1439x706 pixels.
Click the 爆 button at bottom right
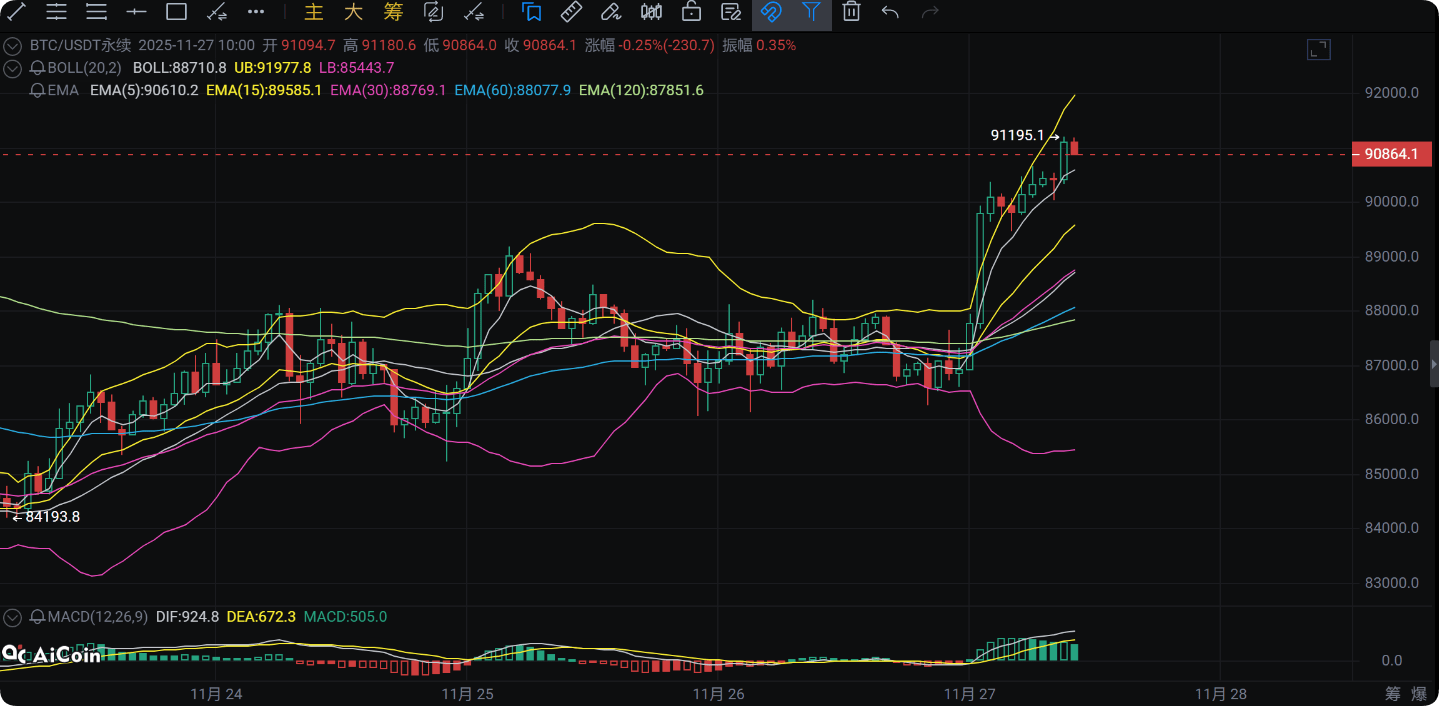point(1419,693)
